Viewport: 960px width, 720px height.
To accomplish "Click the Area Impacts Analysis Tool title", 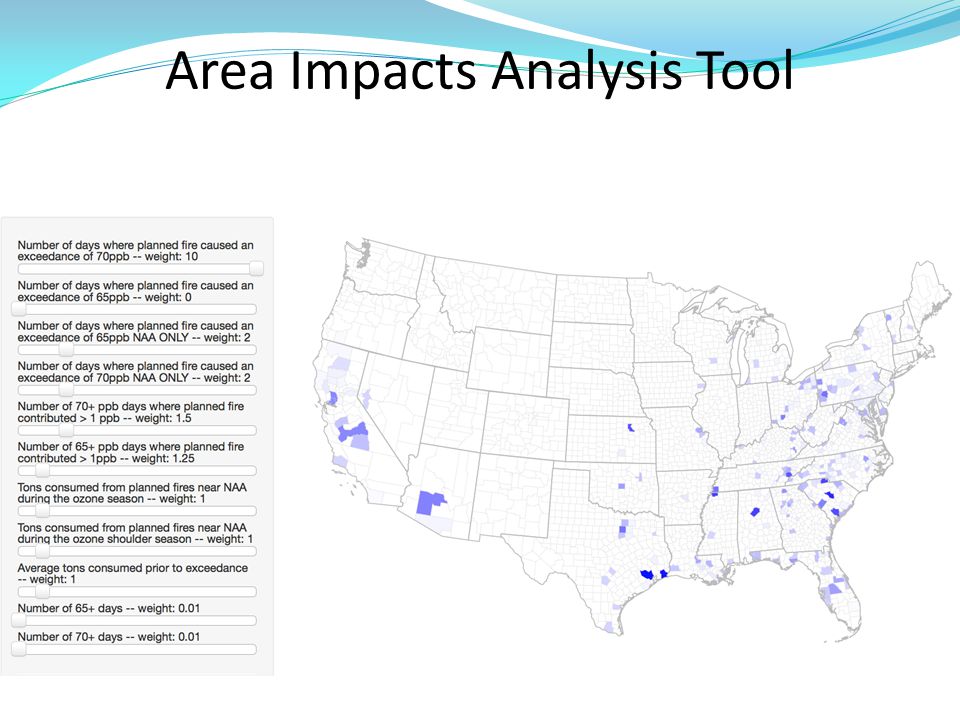I will coord(479,72).
